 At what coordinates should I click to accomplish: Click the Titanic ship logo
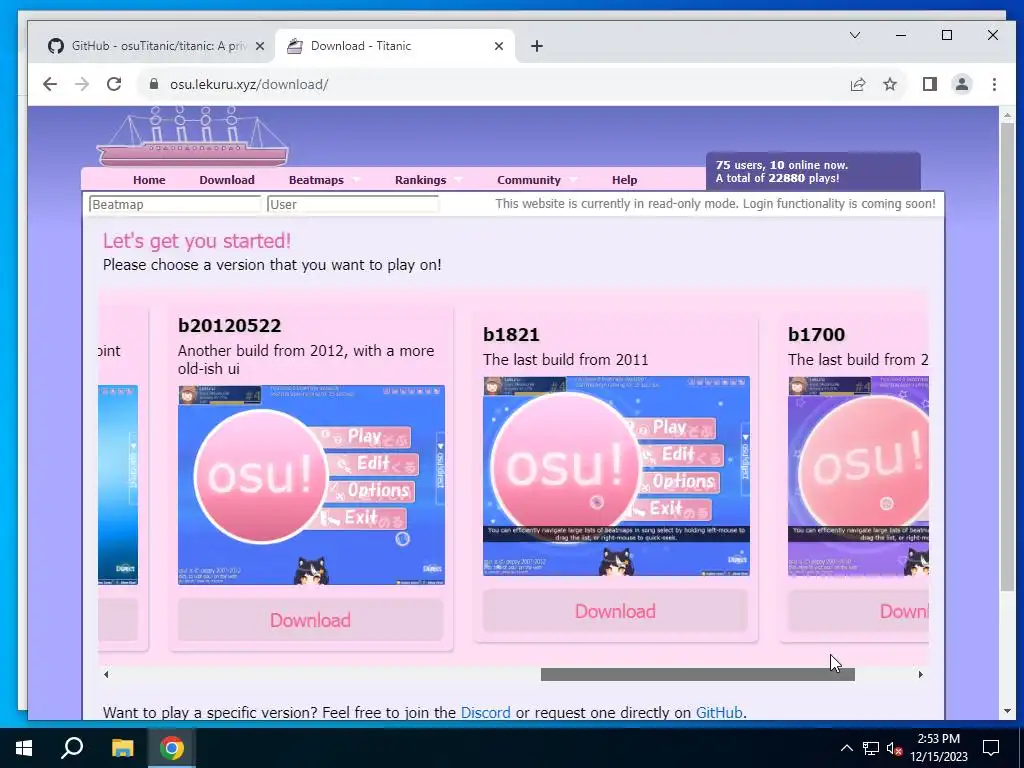192,137
